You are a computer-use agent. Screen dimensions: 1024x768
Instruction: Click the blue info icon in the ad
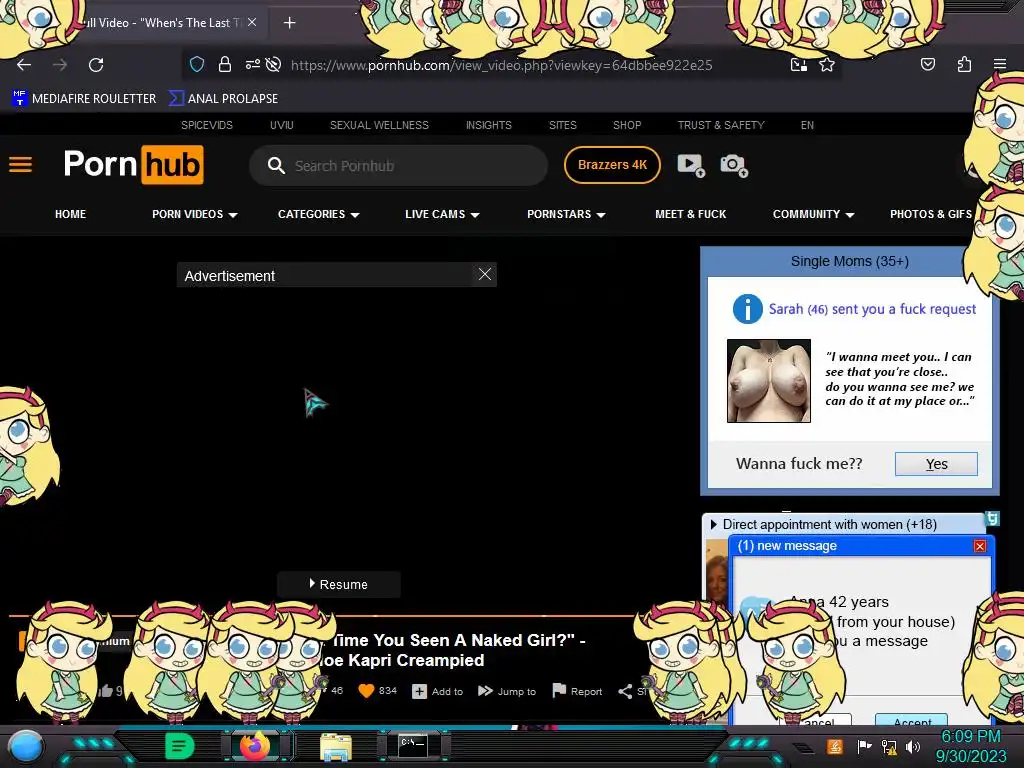pos(748,309)
